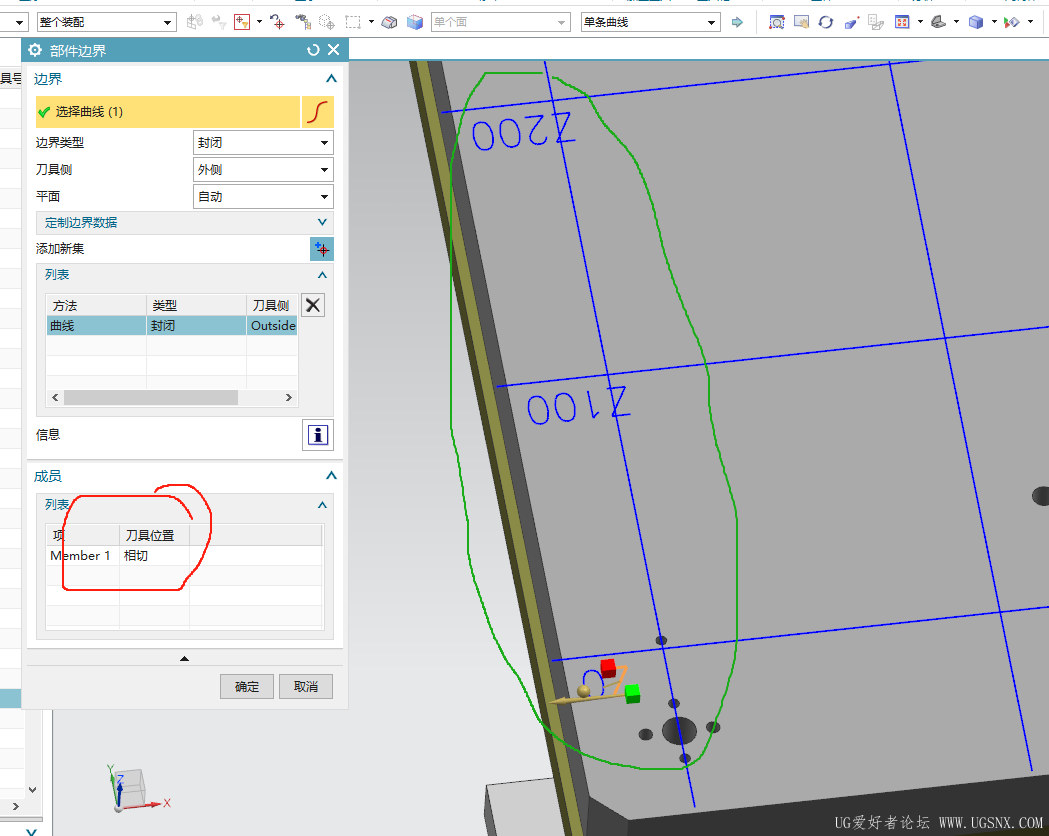
Task: Click the Outside cell in boundary list
Action: point(273,326)
